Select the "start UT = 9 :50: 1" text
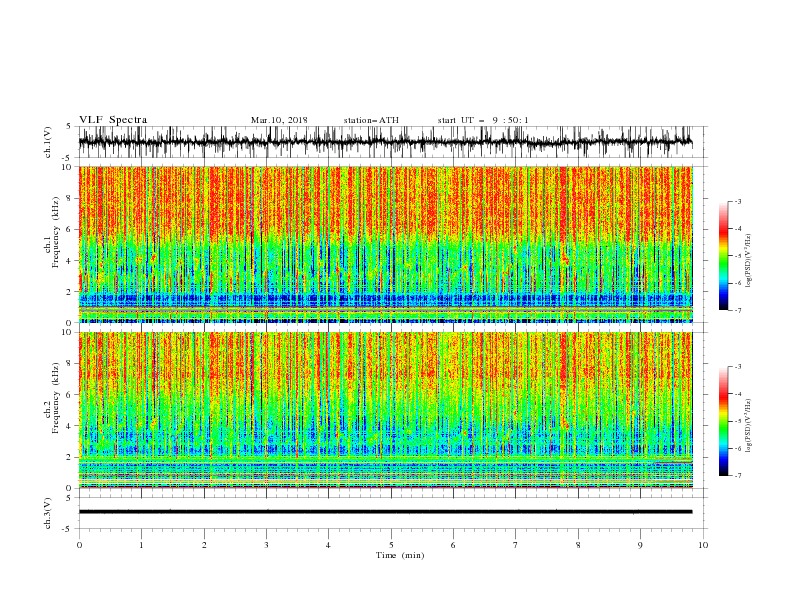Viewport: 792px width, 612px height. (483, 120)
